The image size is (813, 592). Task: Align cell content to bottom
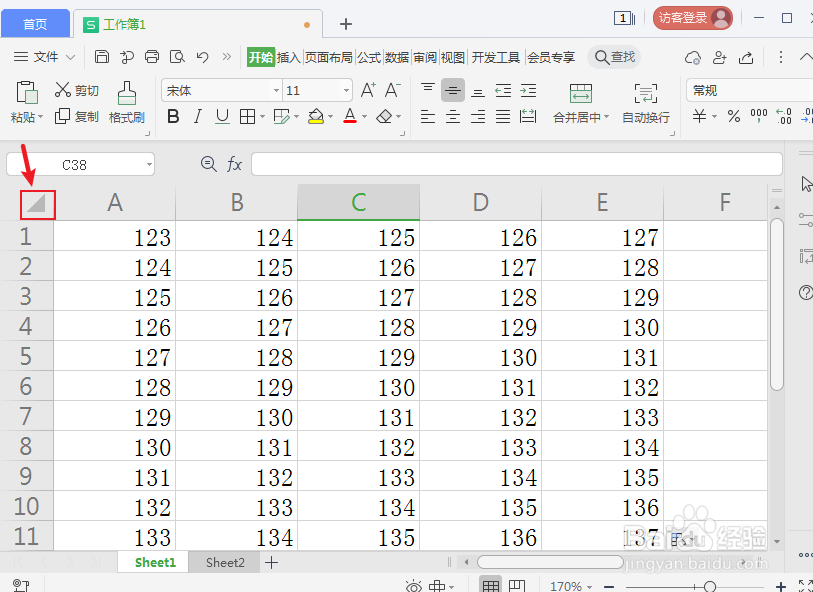coord(478,90)
